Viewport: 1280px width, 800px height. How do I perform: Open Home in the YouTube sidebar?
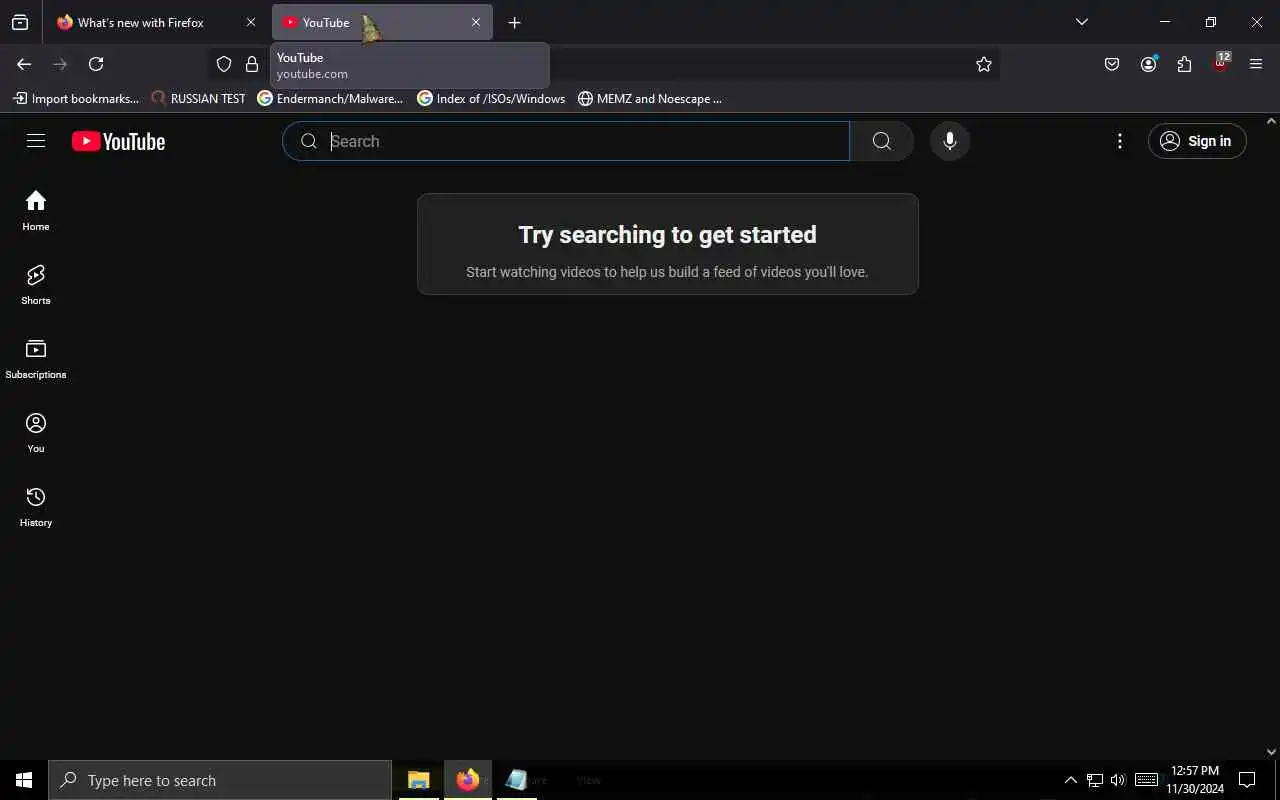click(x=36, y=211)
